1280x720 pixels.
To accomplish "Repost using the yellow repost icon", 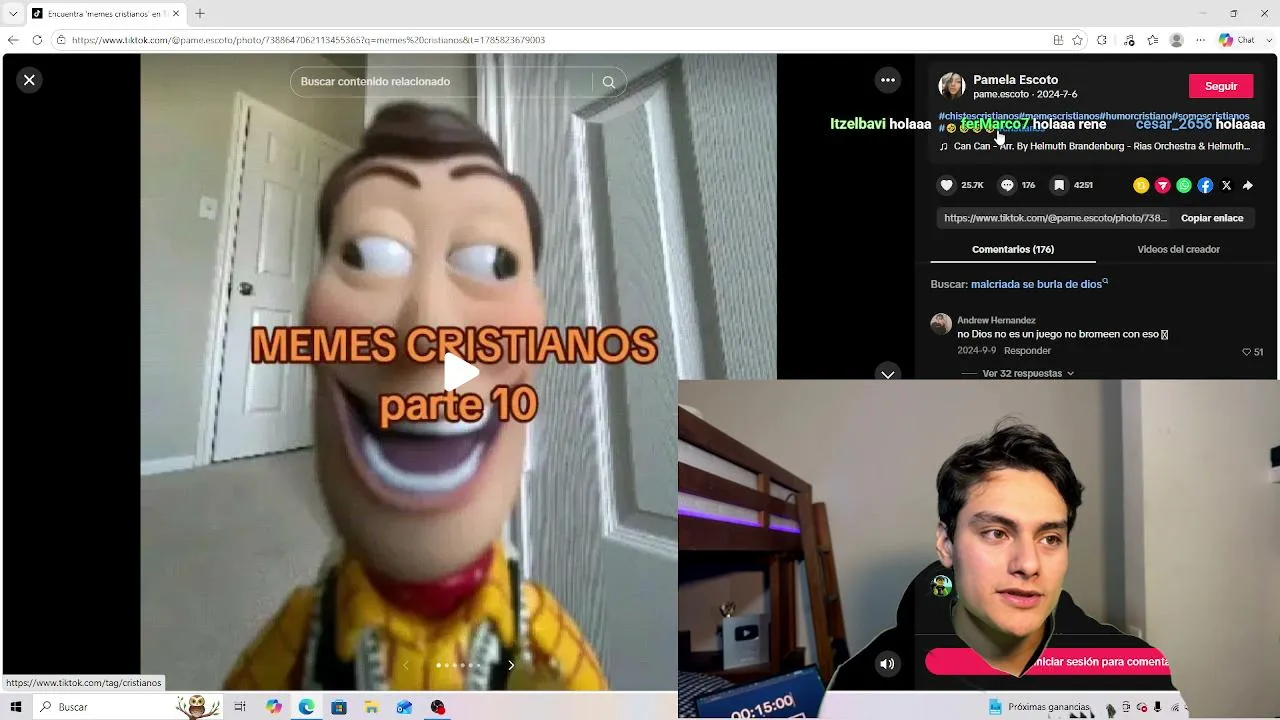I will 1141,185.
